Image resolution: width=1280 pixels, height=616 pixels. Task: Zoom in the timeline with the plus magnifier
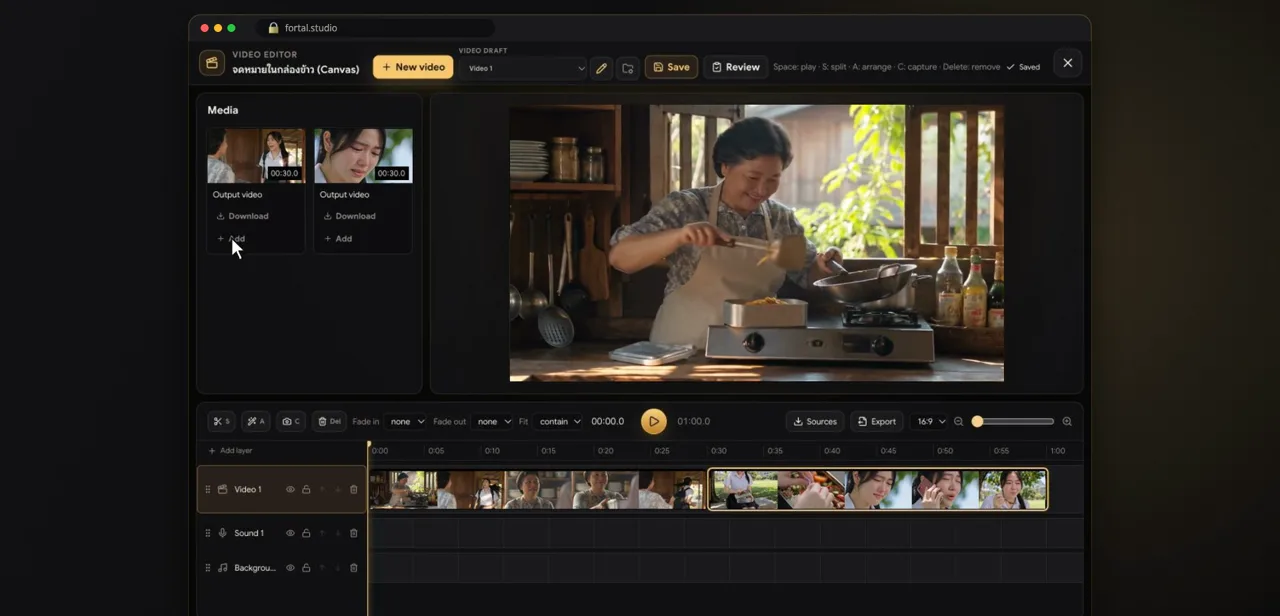[1067, 422]
